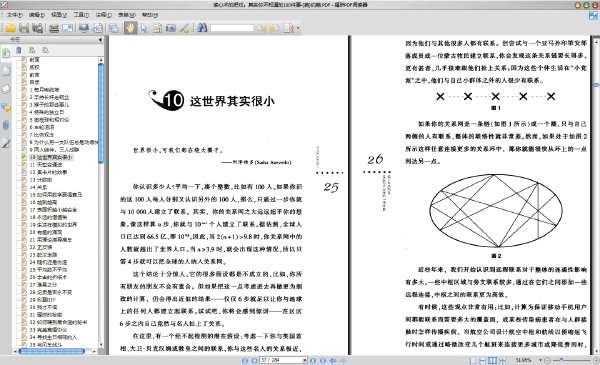Screen dimensions: 600x365
Task: Go to the first page button
Action: tap(245, 360)
